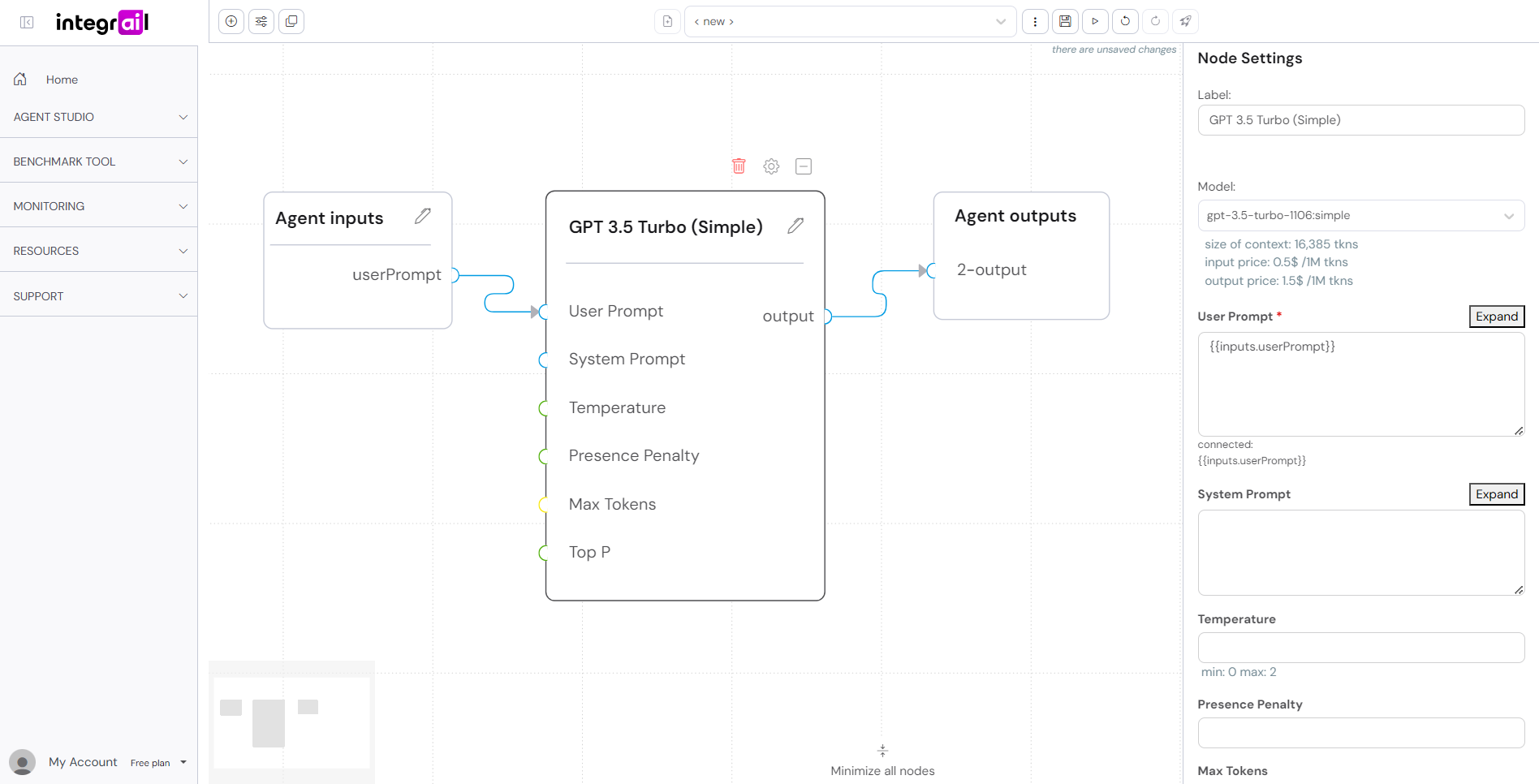Image resolution: width=1539 pixels, height=784 pixels.
Task: Click the add node plus icon
Action: [231, 22]
